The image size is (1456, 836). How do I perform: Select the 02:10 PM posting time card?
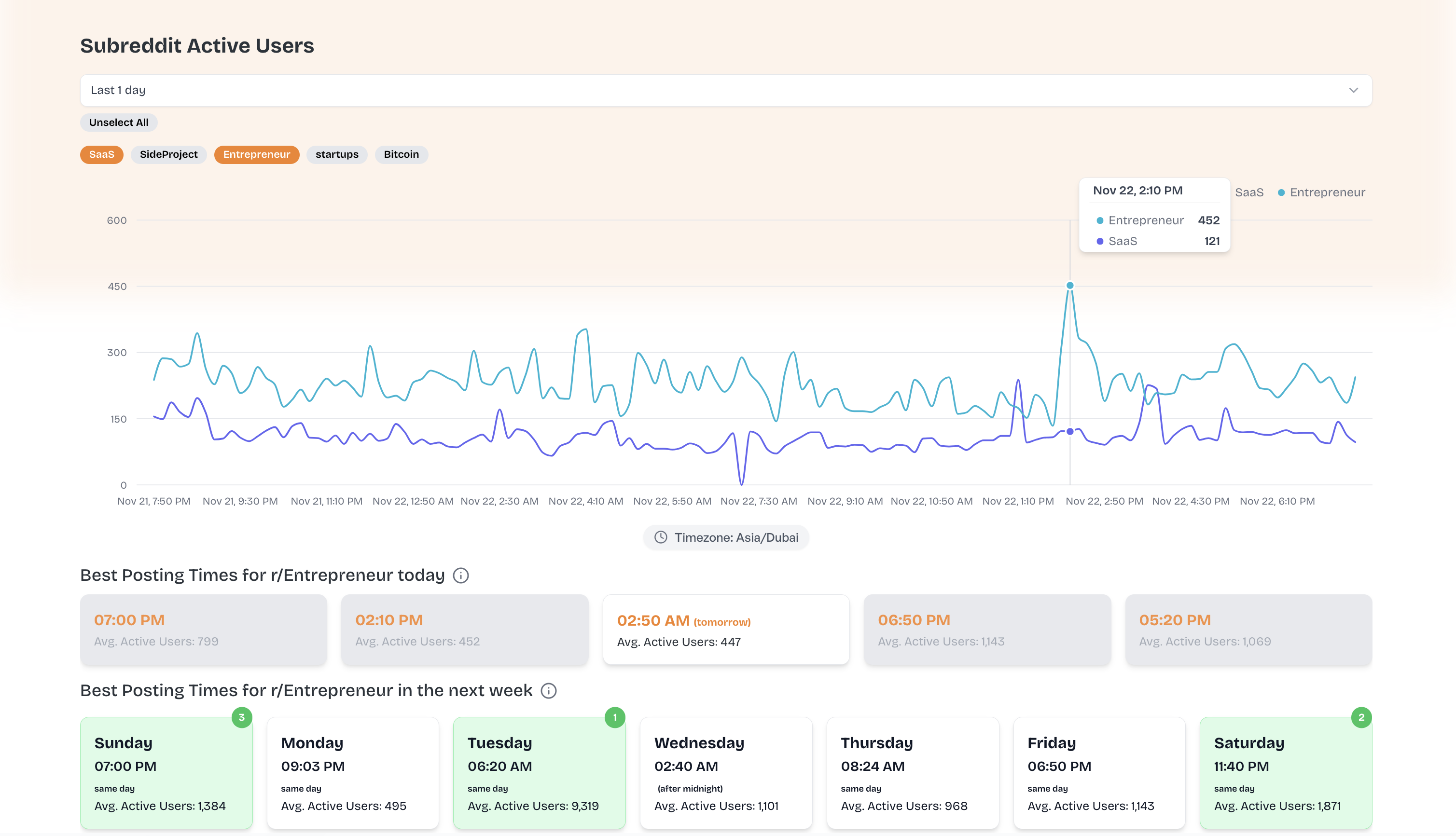(x=465, y=630)
